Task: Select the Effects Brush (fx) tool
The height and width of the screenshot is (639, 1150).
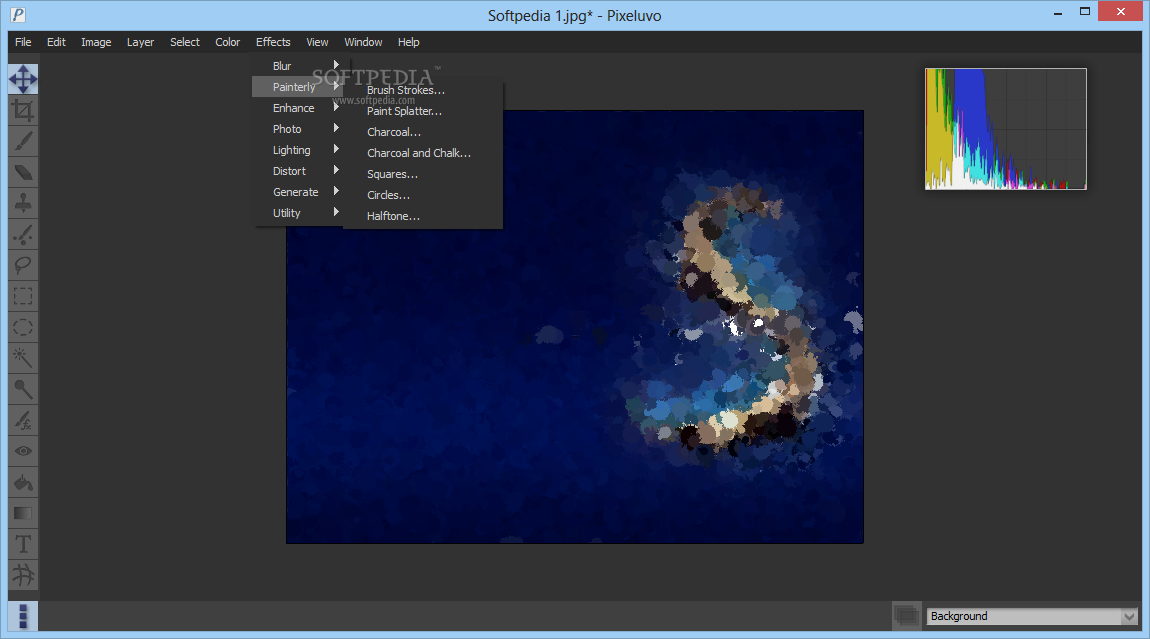Action: pyautogui.click(x=23, y=420)
